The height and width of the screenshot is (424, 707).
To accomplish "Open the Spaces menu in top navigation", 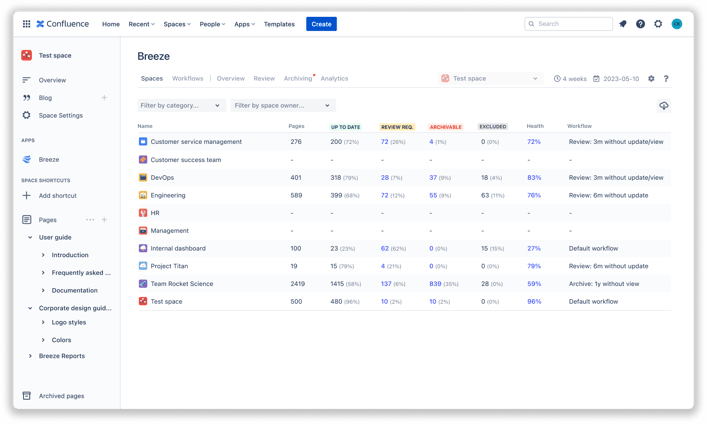I will pyautogui.click(x=177, y=24).
